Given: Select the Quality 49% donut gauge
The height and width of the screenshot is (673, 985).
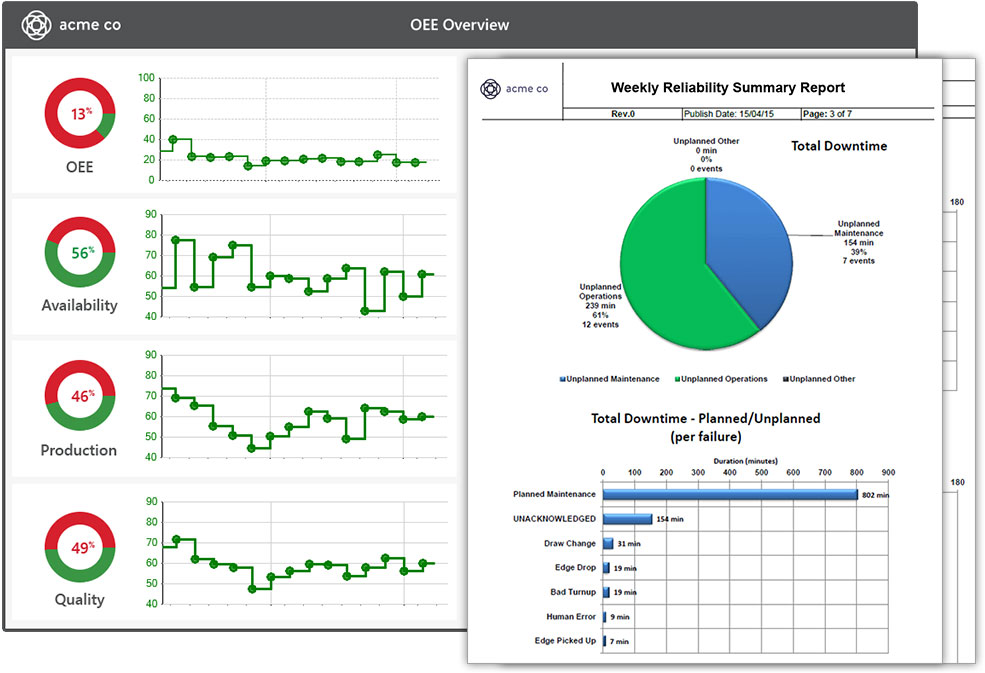Looking at the screenshot, I should click(x=80, y=547).
